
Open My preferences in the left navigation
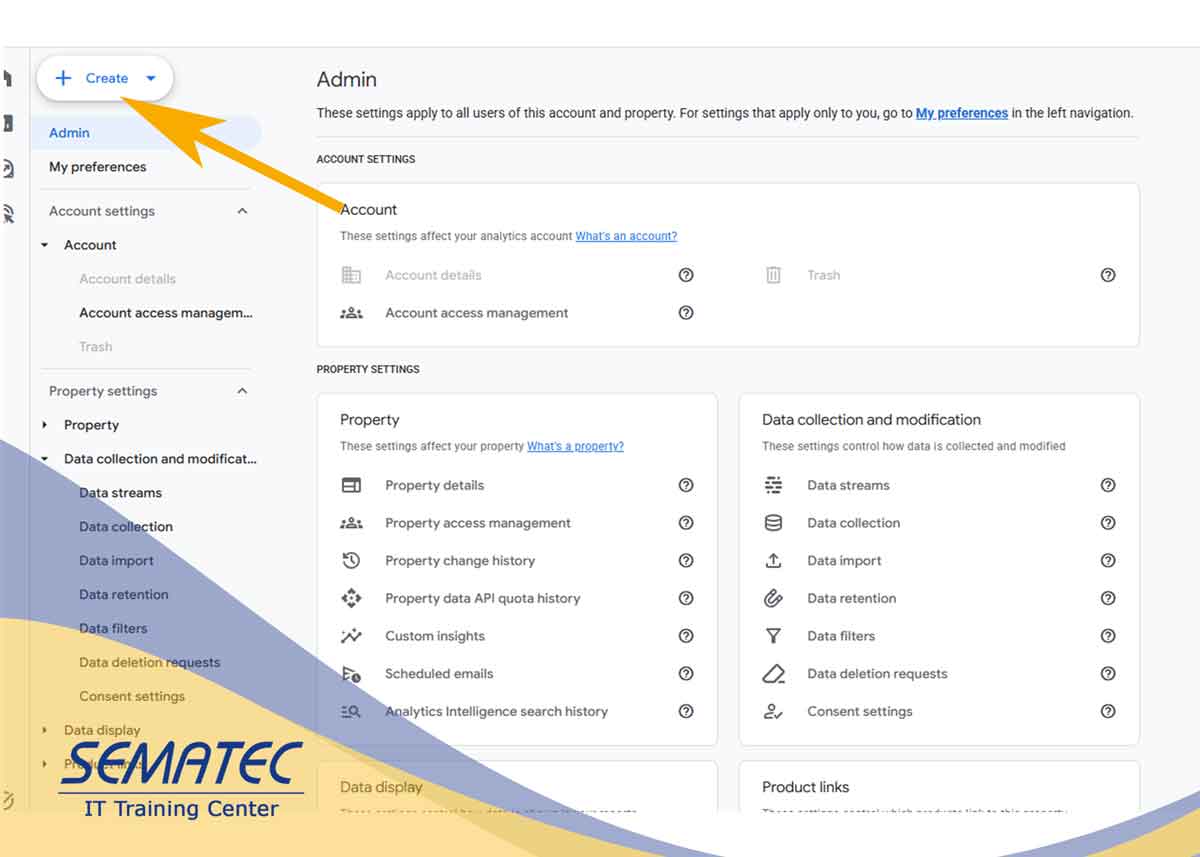pos(98,167)
